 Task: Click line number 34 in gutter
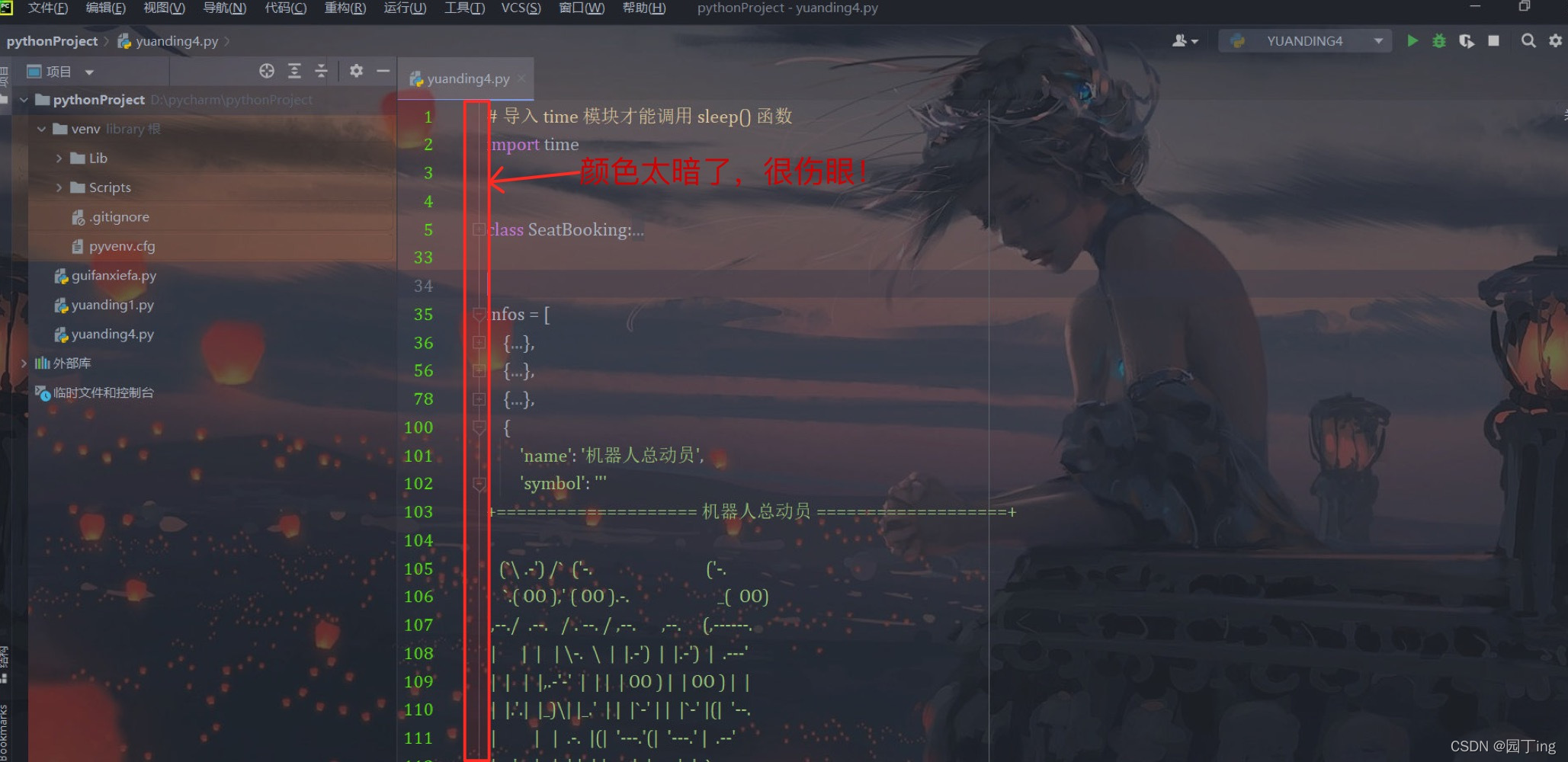pos(423,286)
